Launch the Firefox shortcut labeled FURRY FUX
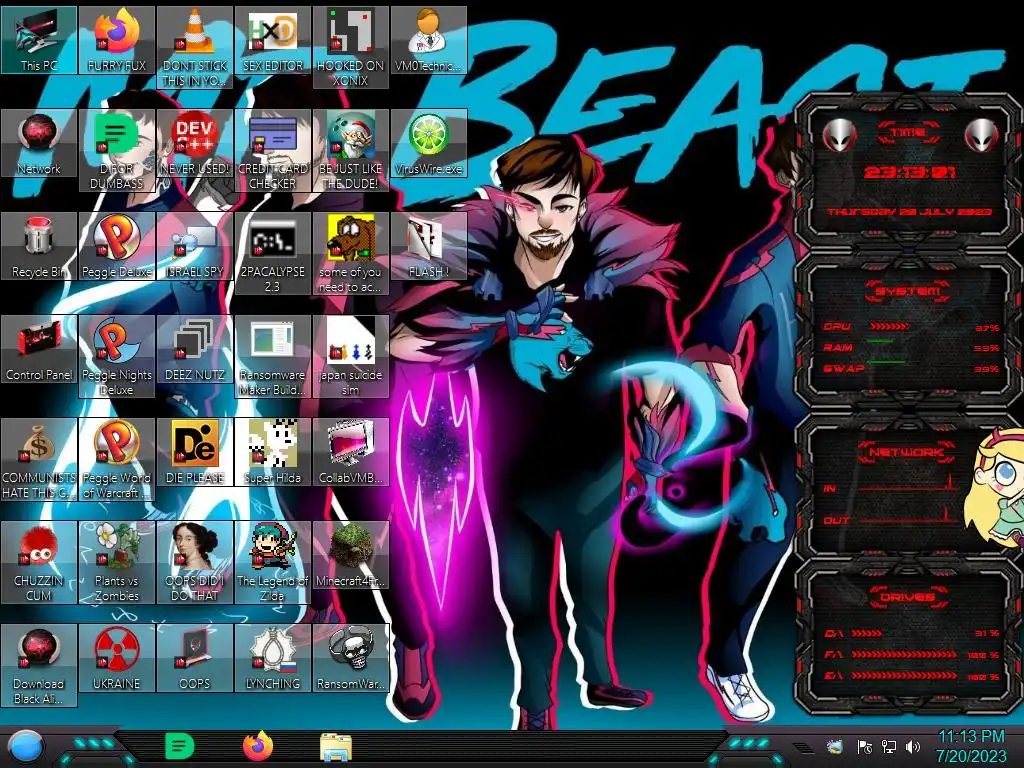 [117, 40]
